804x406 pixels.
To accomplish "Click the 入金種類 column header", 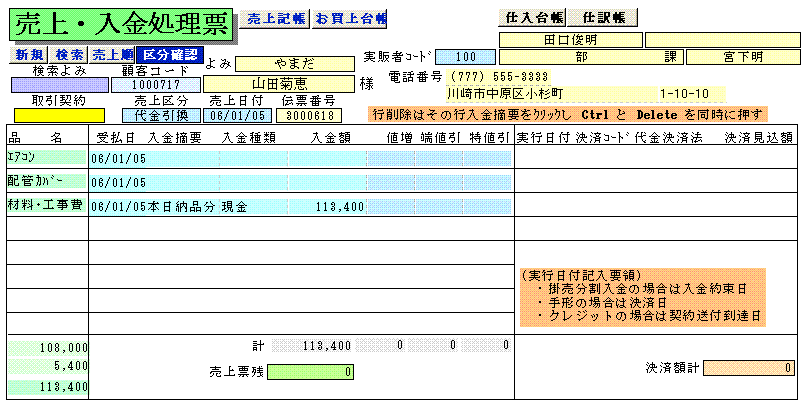I will [249, 137].
